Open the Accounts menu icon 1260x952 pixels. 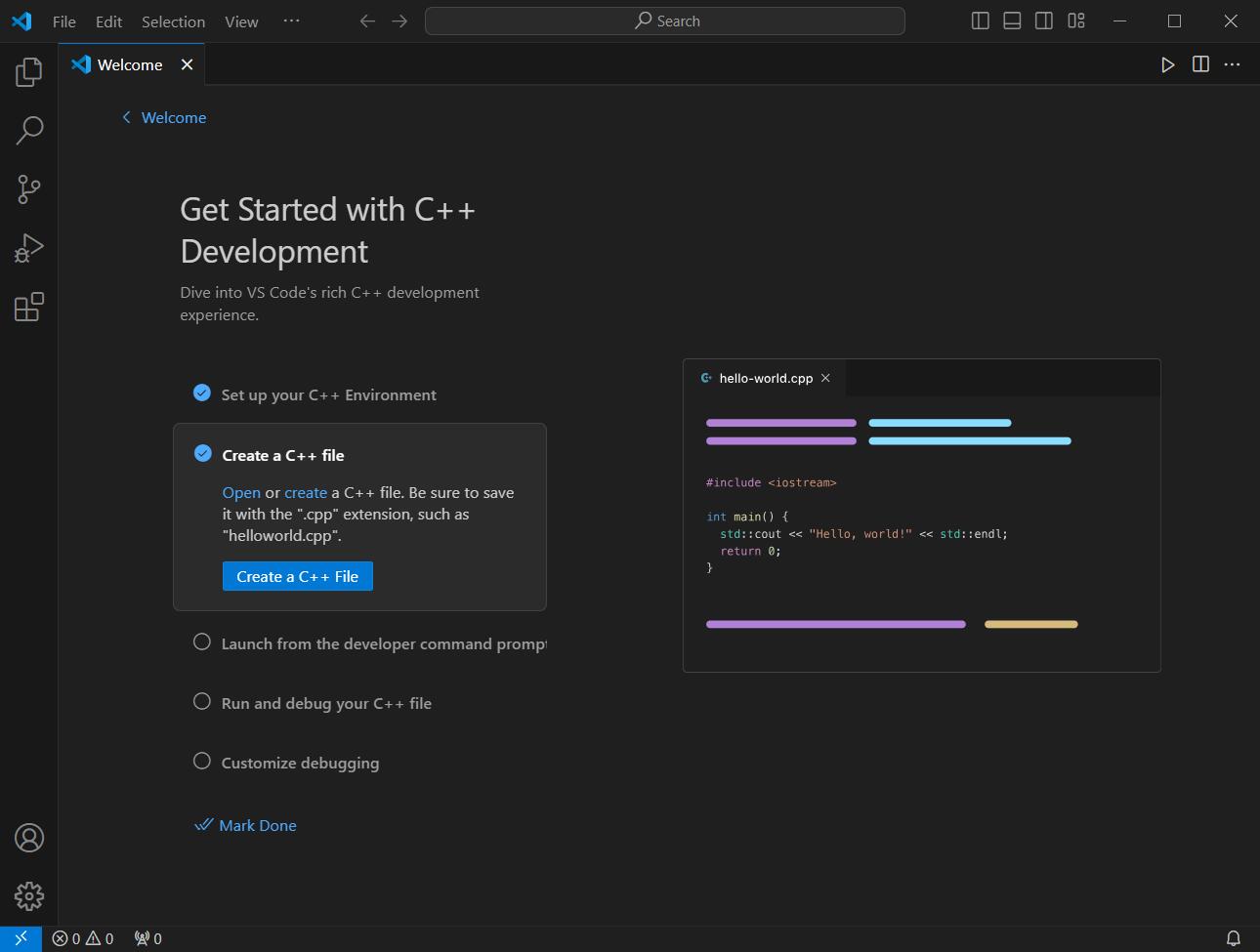pos(29,838)
